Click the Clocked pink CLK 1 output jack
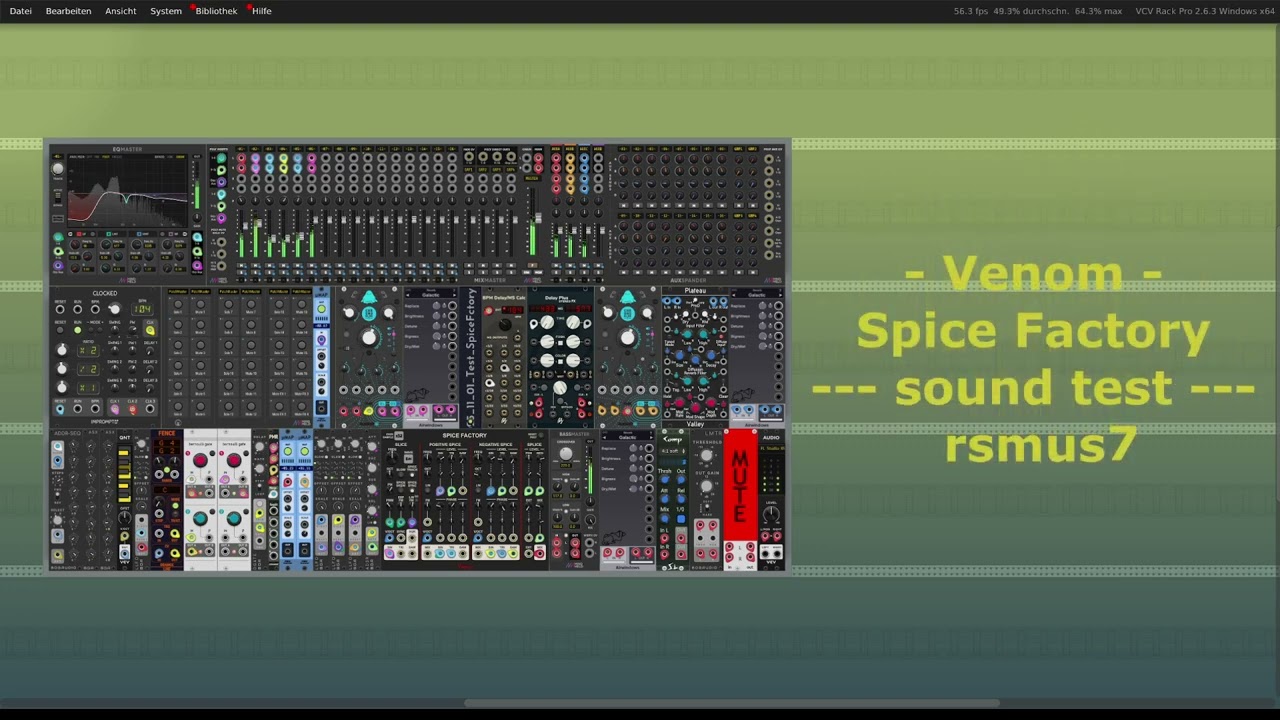 point(114,410)
